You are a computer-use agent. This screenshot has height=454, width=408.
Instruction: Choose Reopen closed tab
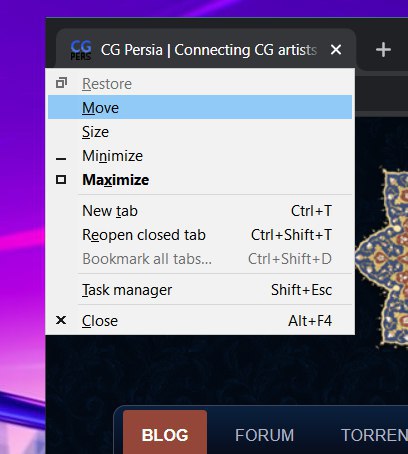200,235
